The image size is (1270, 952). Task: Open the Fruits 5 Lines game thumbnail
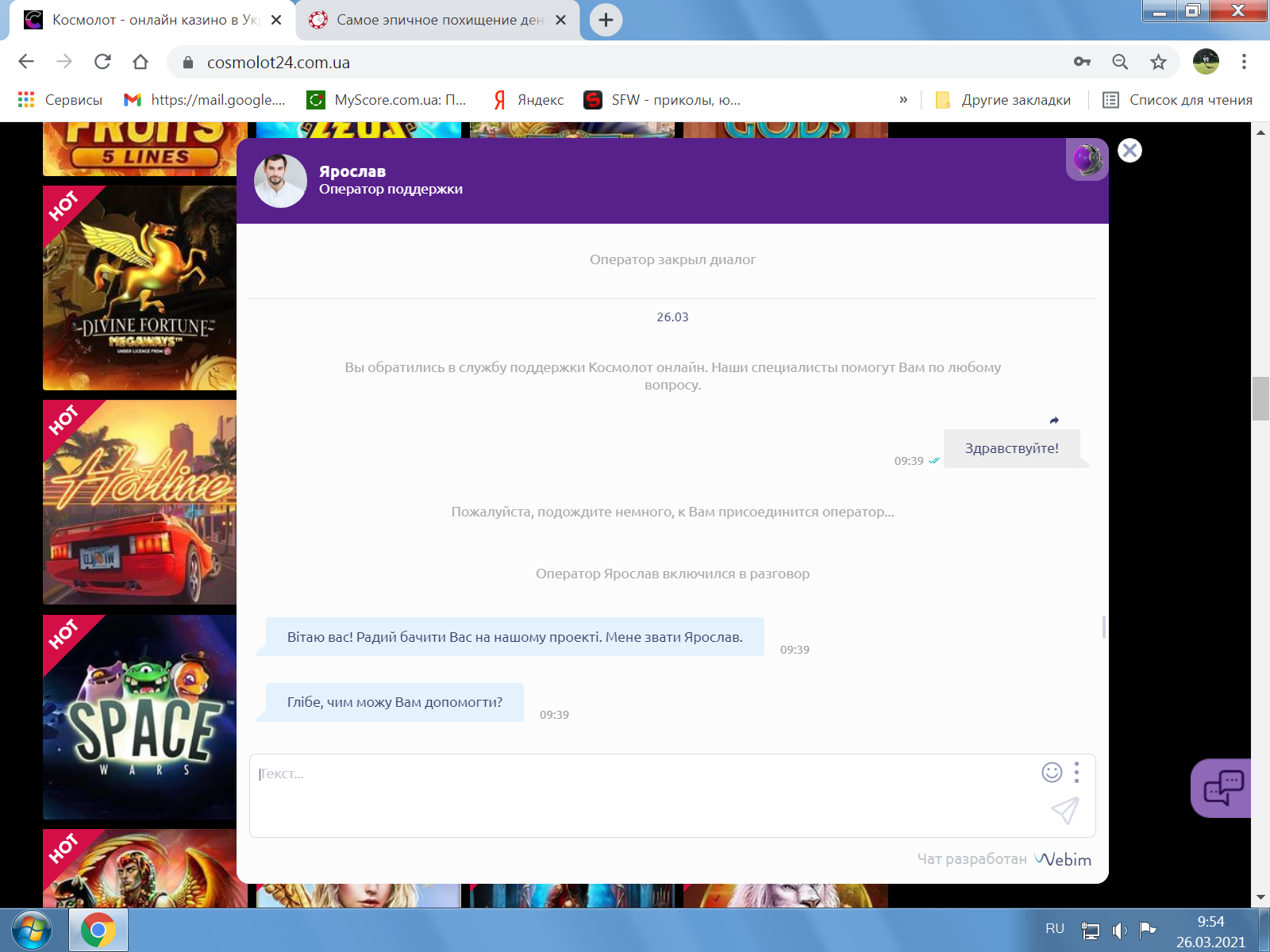140,149
